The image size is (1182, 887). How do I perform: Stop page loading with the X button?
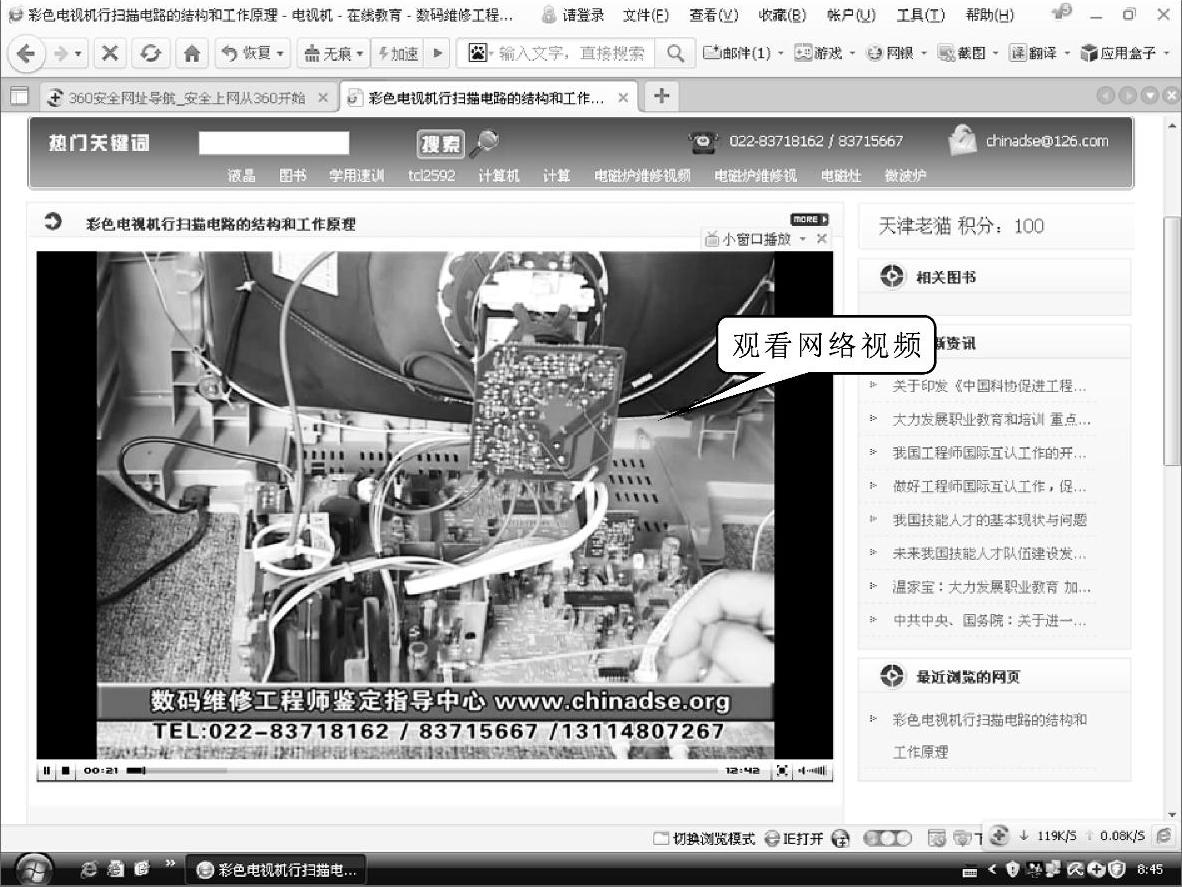(x=110, y=54)
